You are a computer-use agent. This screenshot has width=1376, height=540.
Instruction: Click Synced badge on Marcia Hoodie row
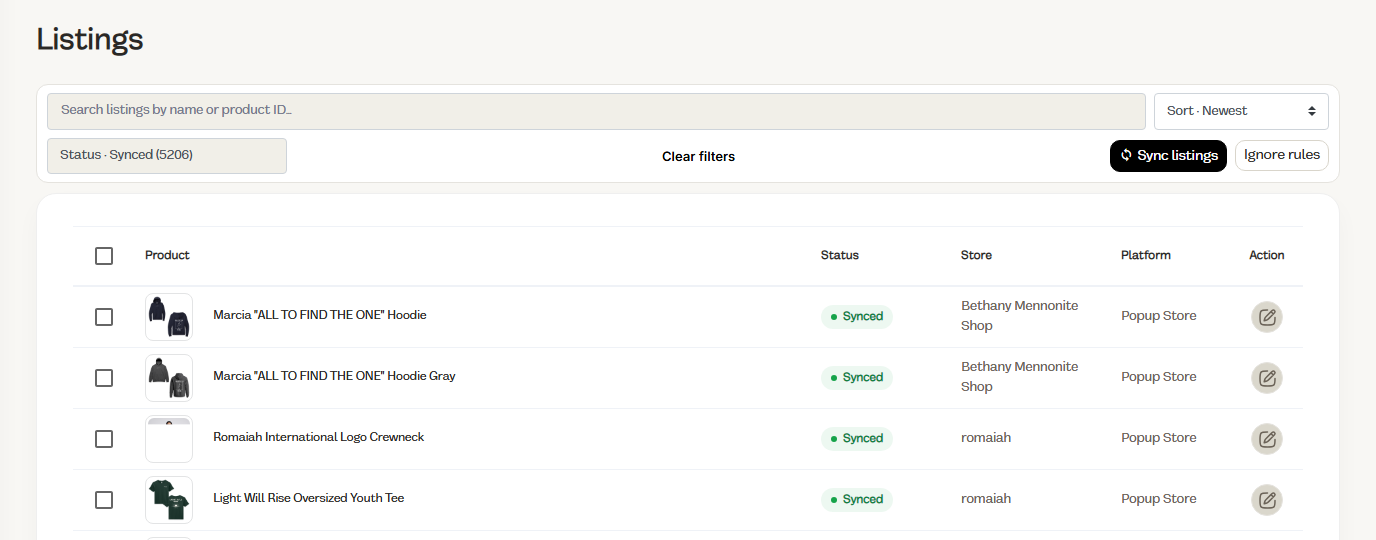point(857,317)
